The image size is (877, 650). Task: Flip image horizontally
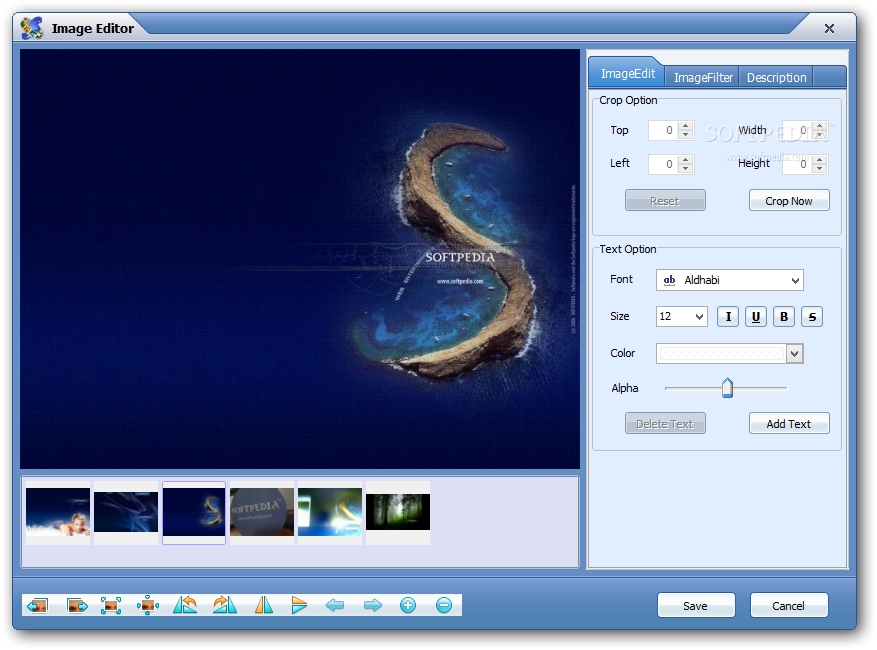(x=263, y=605)
